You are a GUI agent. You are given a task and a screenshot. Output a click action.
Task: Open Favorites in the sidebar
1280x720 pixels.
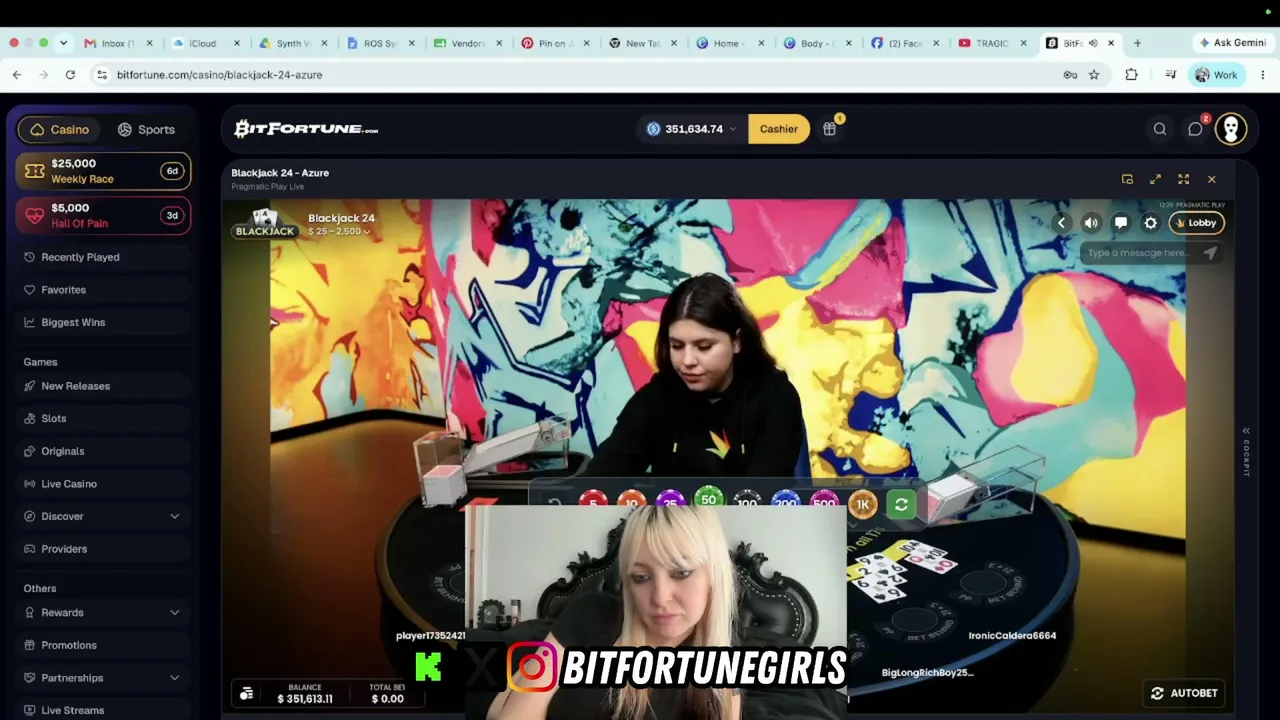click(x=103, y=290)
